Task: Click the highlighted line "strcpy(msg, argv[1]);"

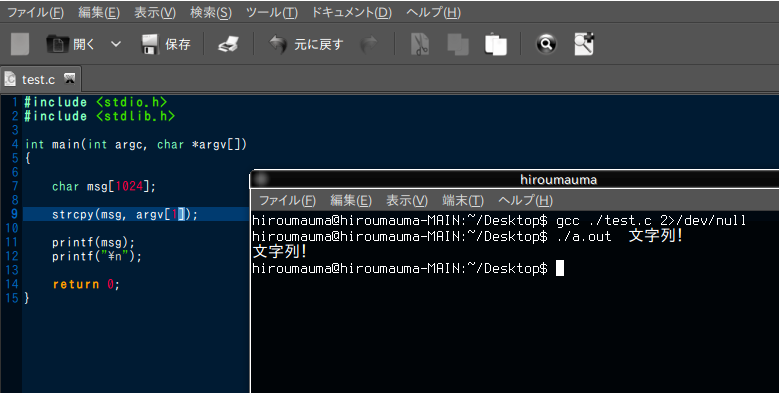Action: point(125,214)
